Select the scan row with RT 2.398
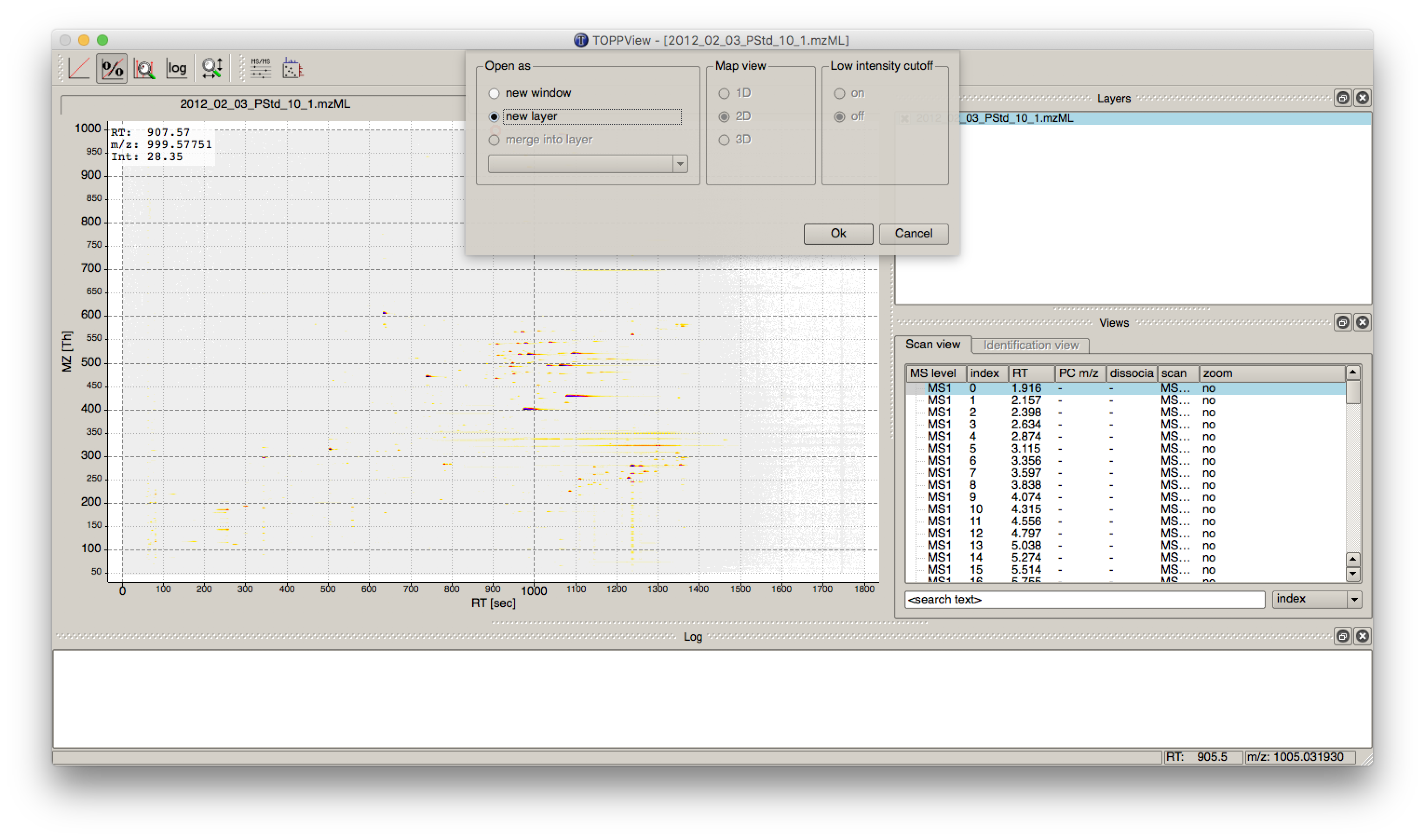 (x=1126, y=413)
